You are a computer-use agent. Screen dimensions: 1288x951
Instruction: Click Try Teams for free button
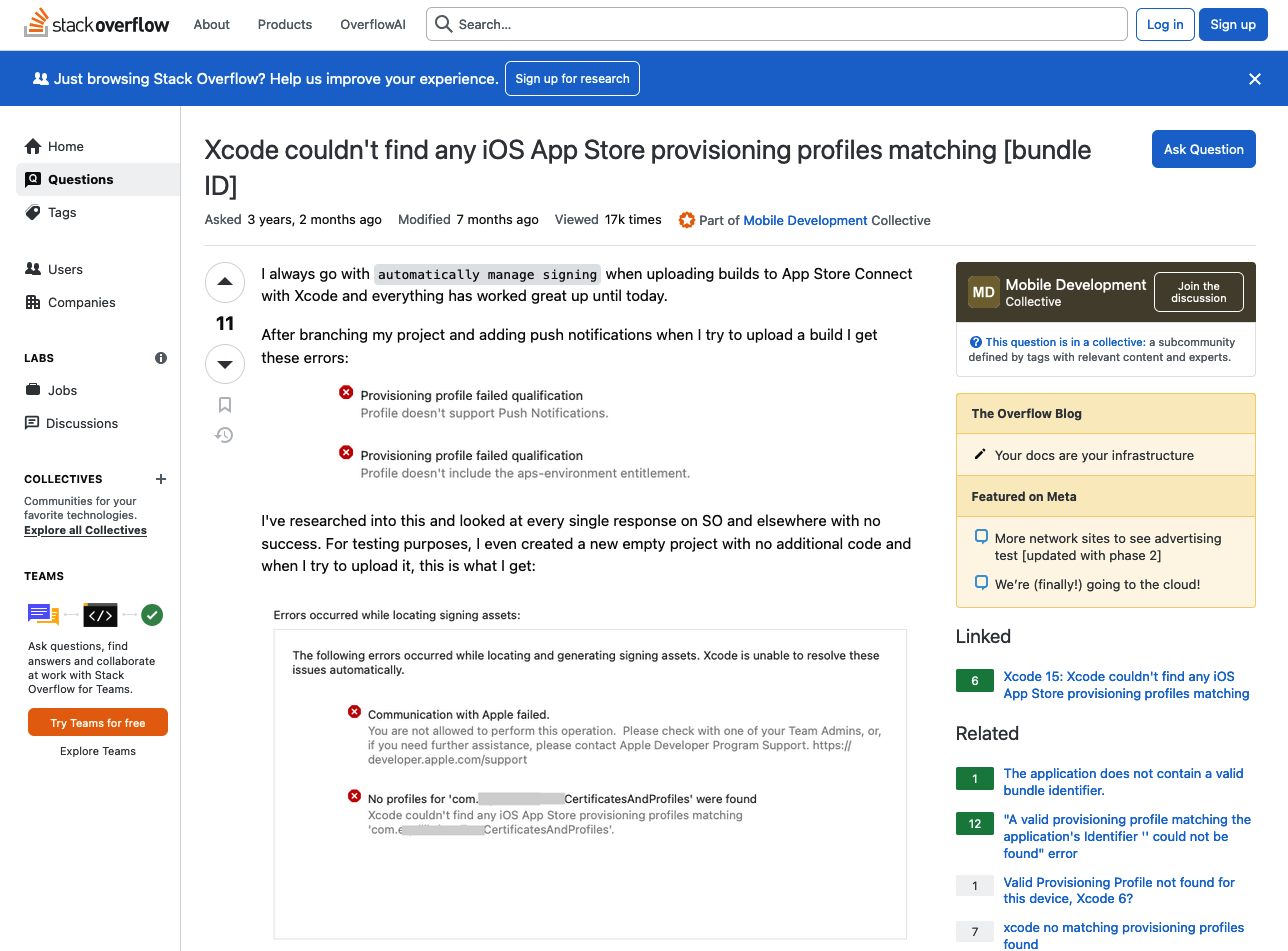pyautogui.click(x=98, y=723)
